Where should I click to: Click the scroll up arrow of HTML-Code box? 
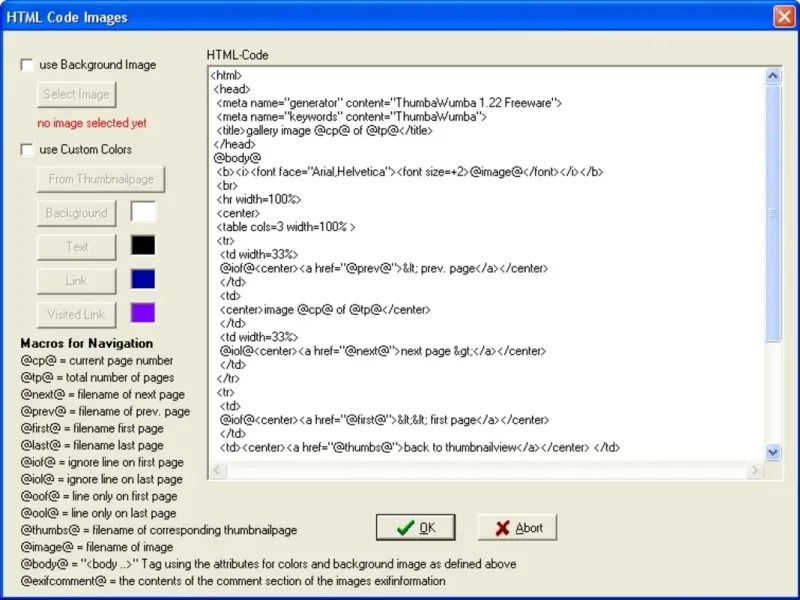point(773,77)
